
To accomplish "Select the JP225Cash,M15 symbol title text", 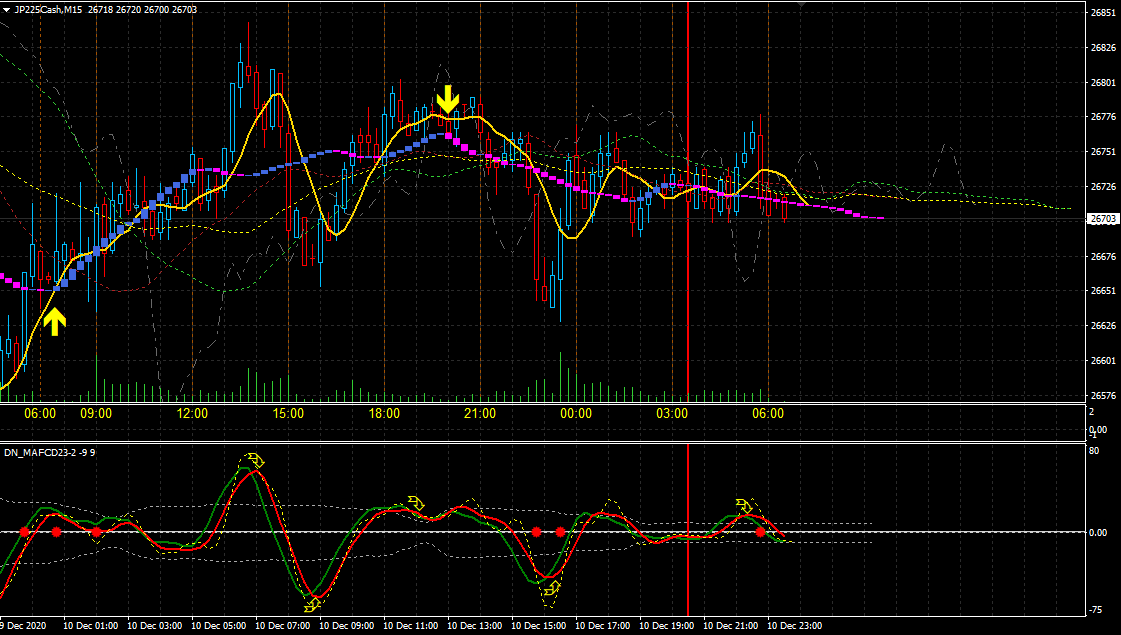I will [x=48, y=10].
